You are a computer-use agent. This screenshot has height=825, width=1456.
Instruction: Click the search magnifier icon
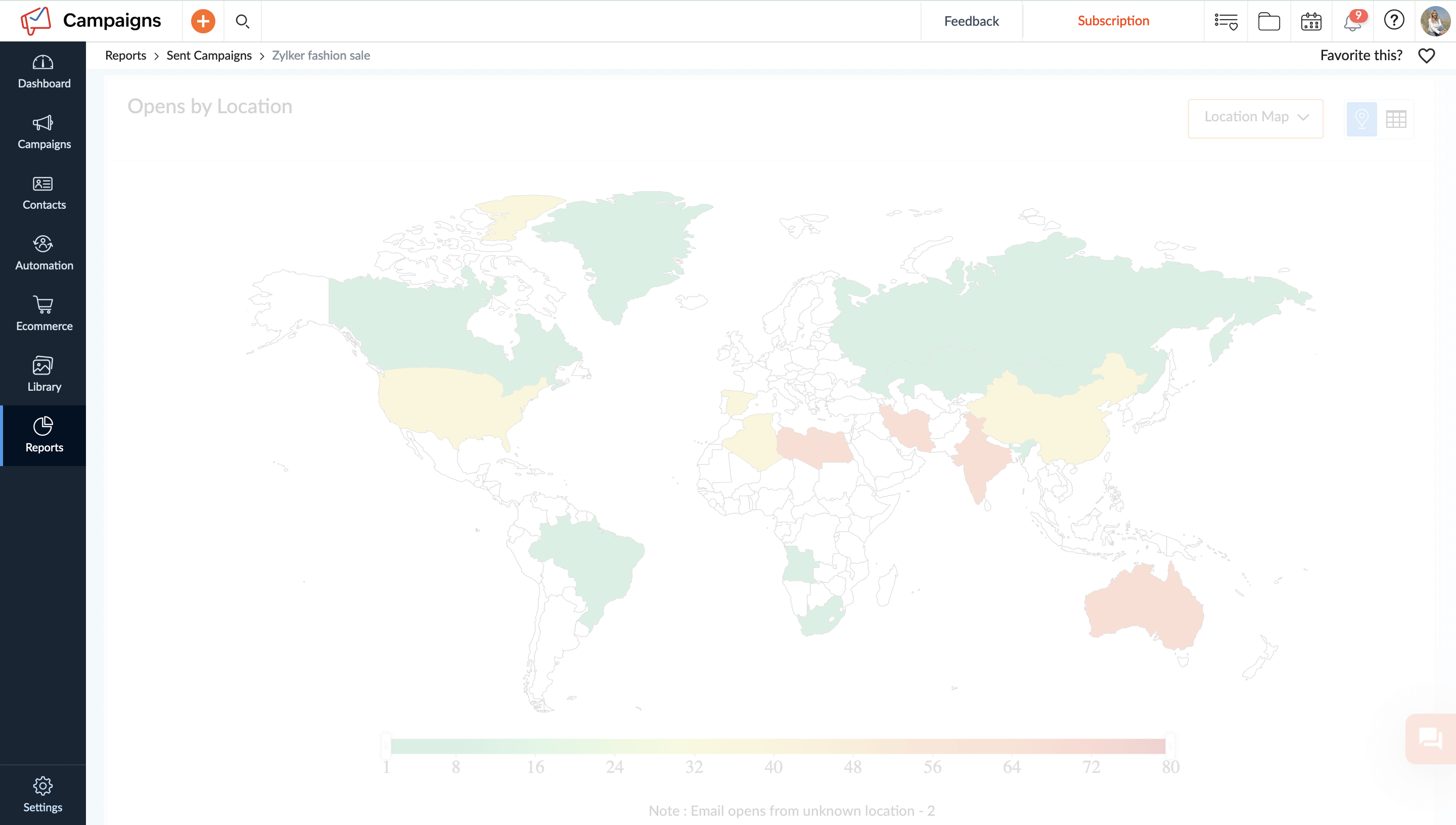click(242, 21)
